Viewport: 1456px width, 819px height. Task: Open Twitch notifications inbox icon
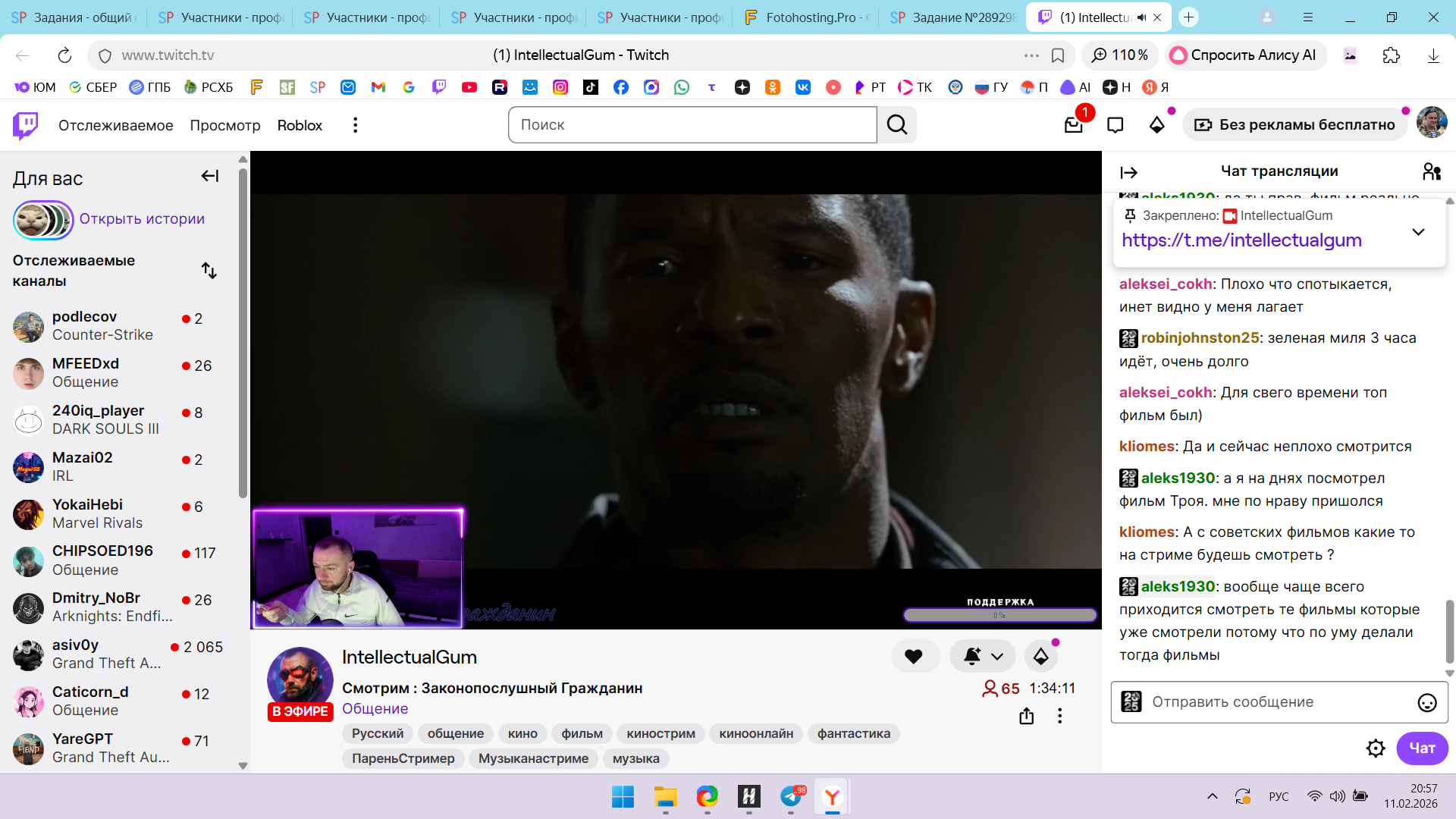[1074, 125]
